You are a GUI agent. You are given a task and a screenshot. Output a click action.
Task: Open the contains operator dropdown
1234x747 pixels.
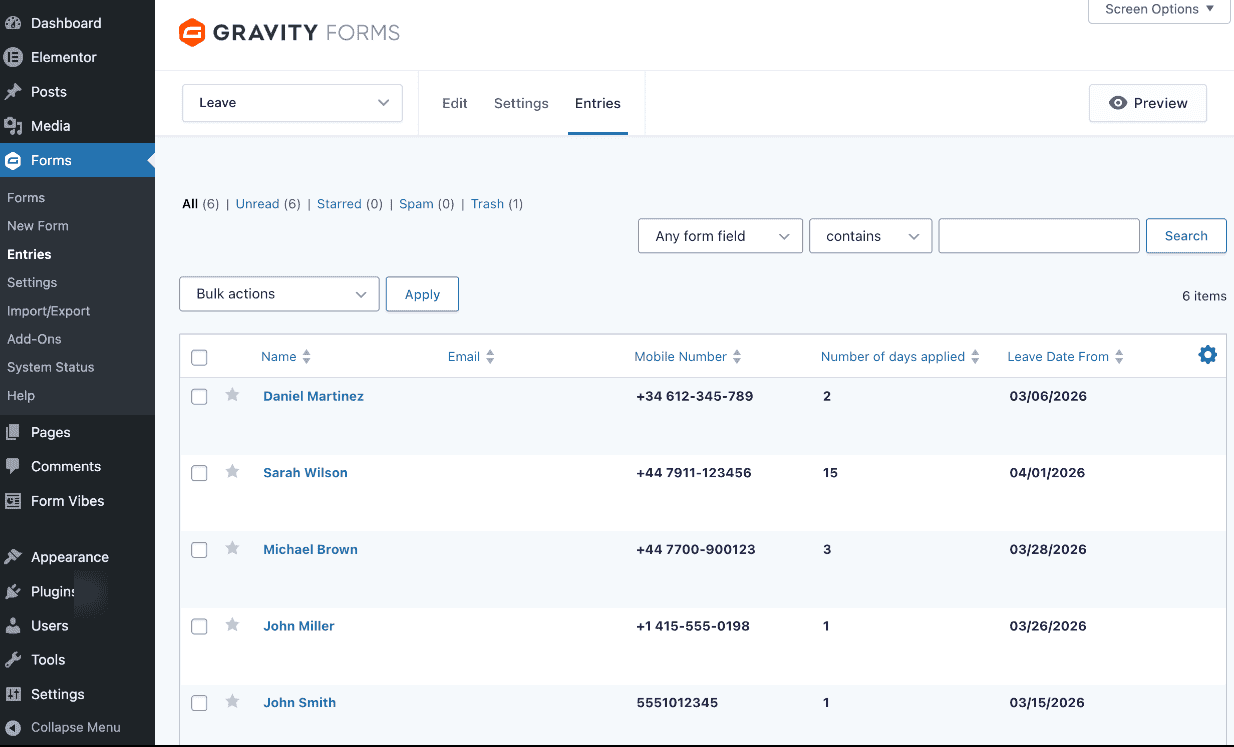(871, 236)
